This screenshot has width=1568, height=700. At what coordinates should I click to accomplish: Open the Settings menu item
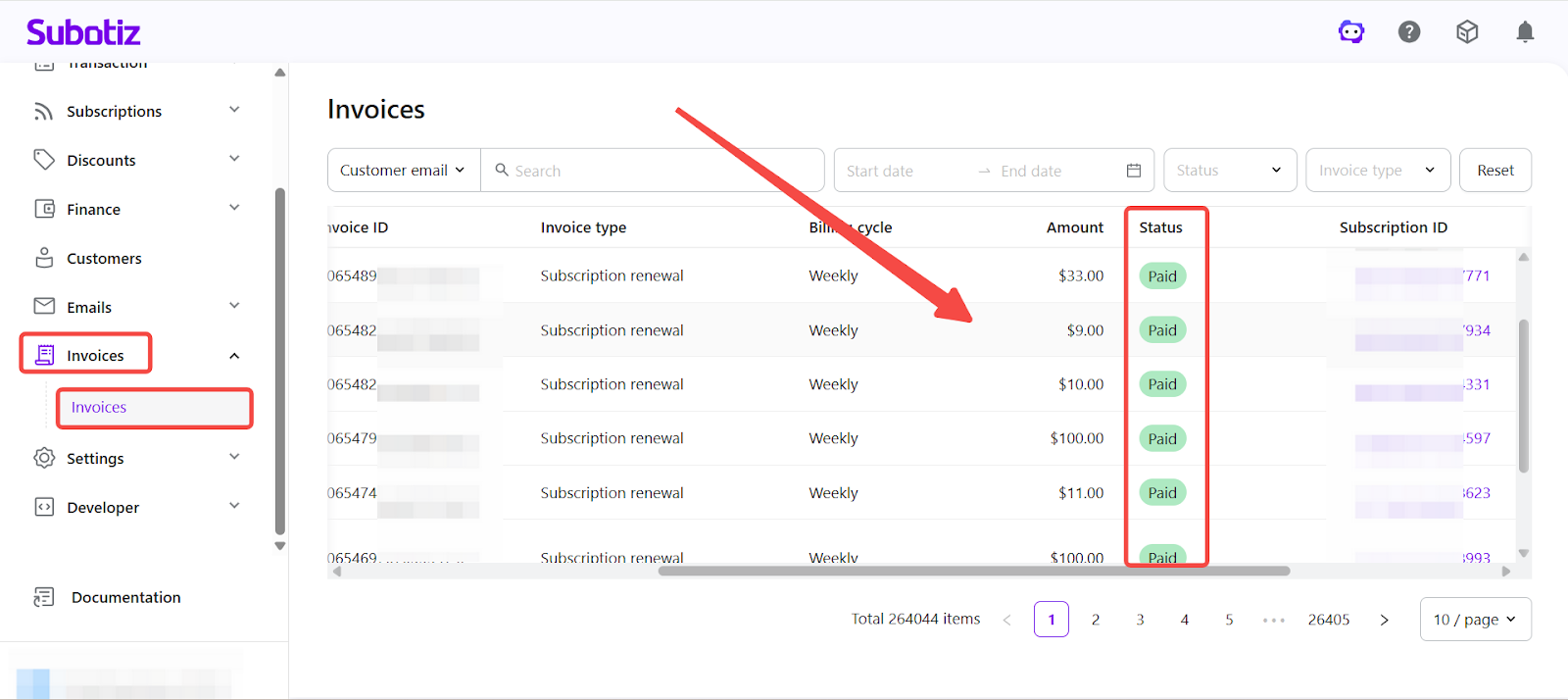95,459
